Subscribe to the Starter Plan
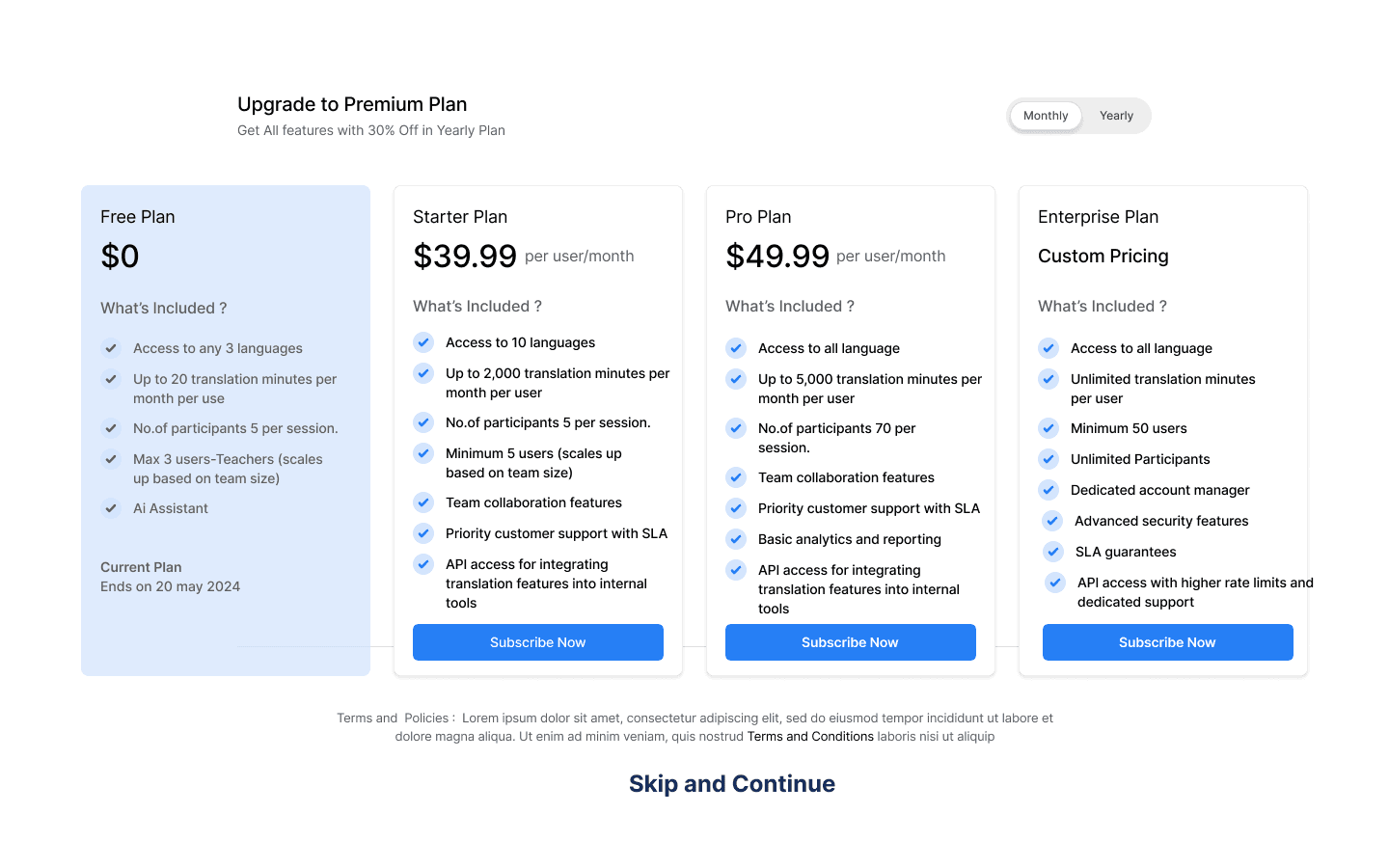The width and height of the screenshot is (1389, 868). point(538,642)
